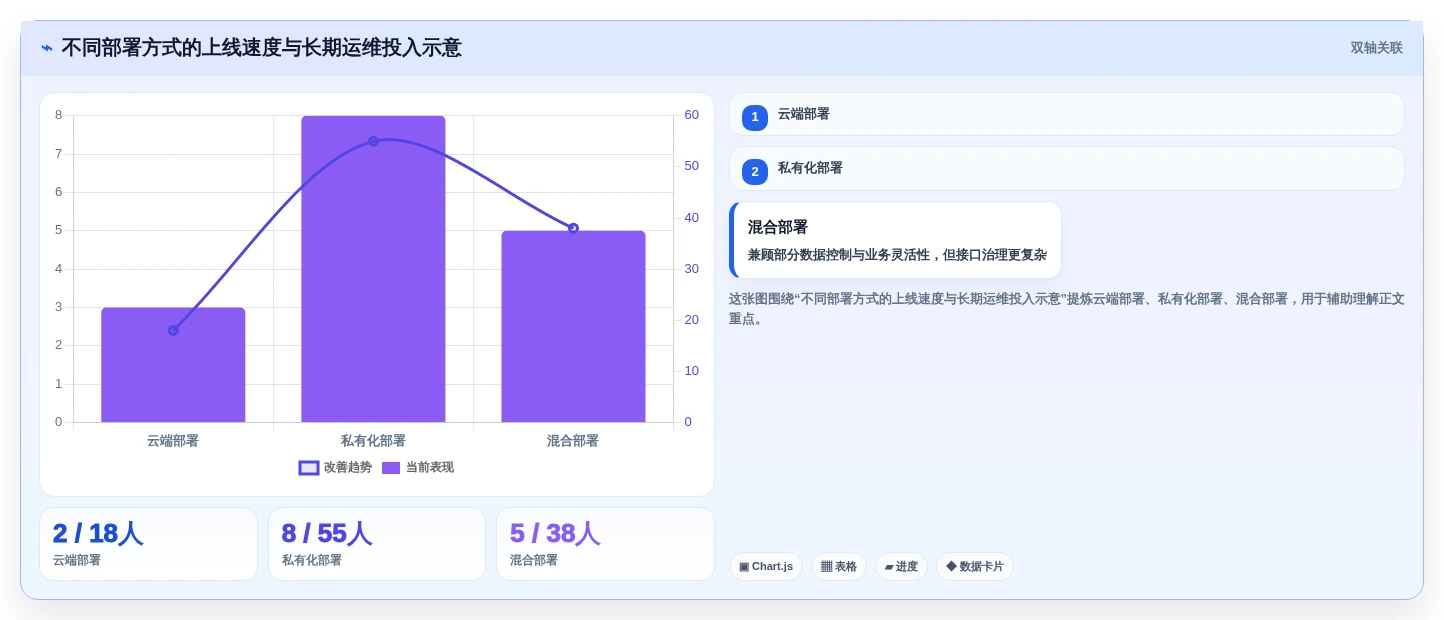Click the line point above 混合部署

click(x=573, y=228)
